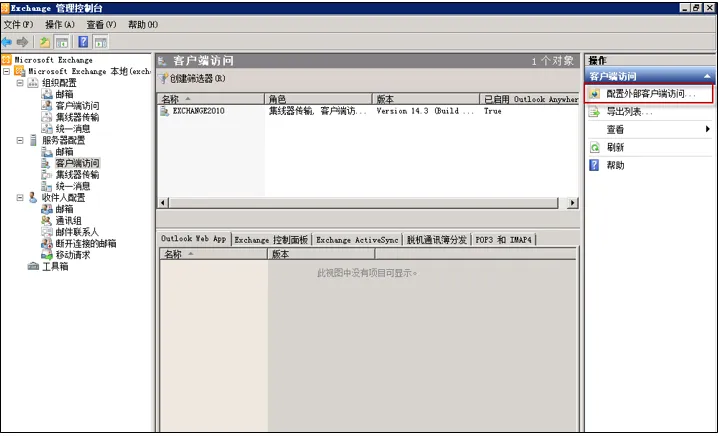
Task: Sort by the 名称 column in server list
Action: [211, 99]
